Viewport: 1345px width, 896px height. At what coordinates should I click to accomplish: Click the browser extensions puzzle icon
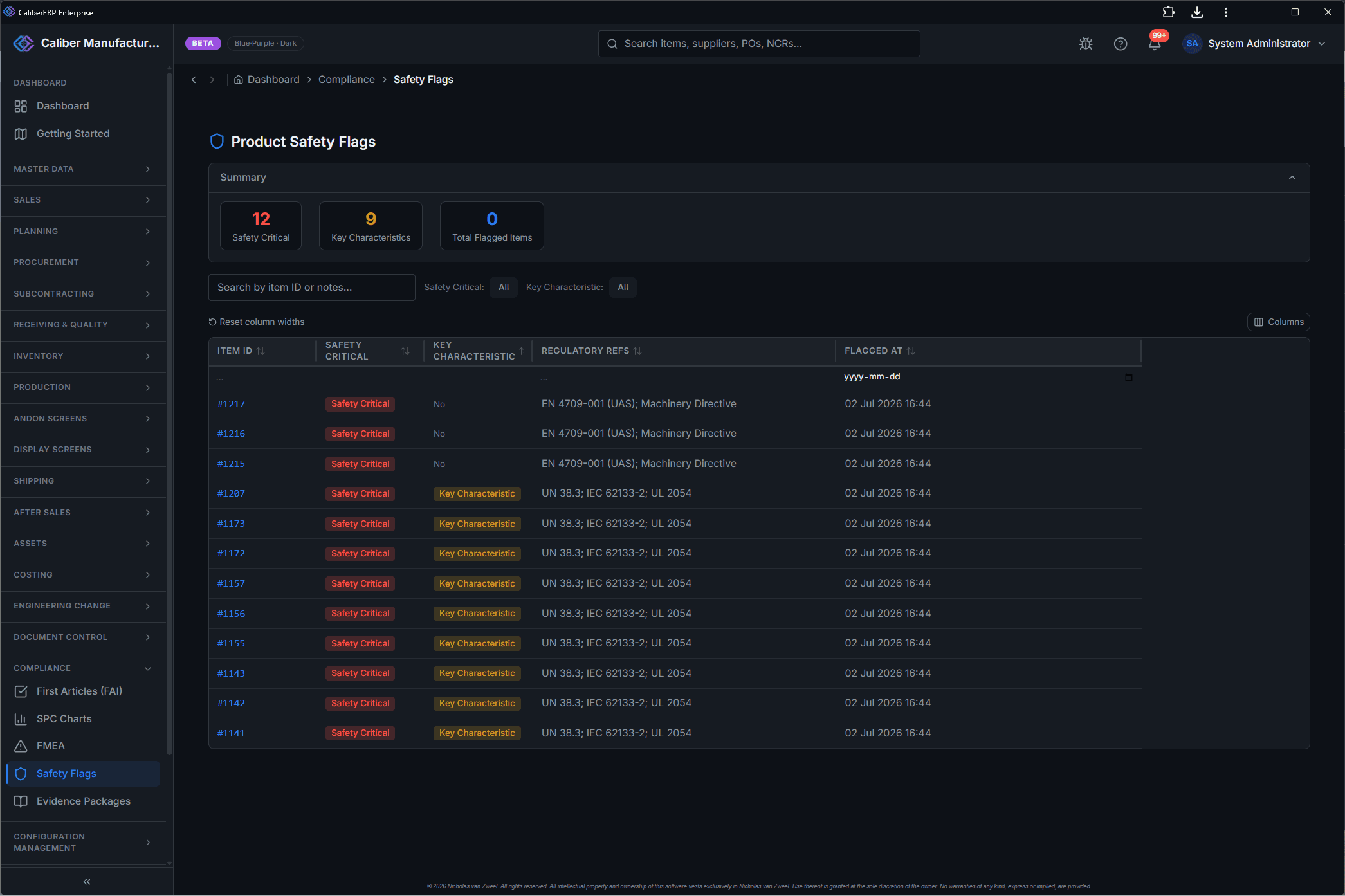coord(1168,12)
